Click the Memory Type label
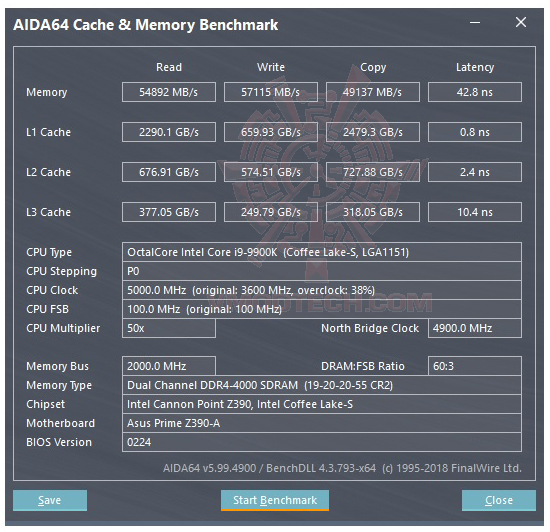This screenshot has height=532, width=550. (x=59, y=385)
